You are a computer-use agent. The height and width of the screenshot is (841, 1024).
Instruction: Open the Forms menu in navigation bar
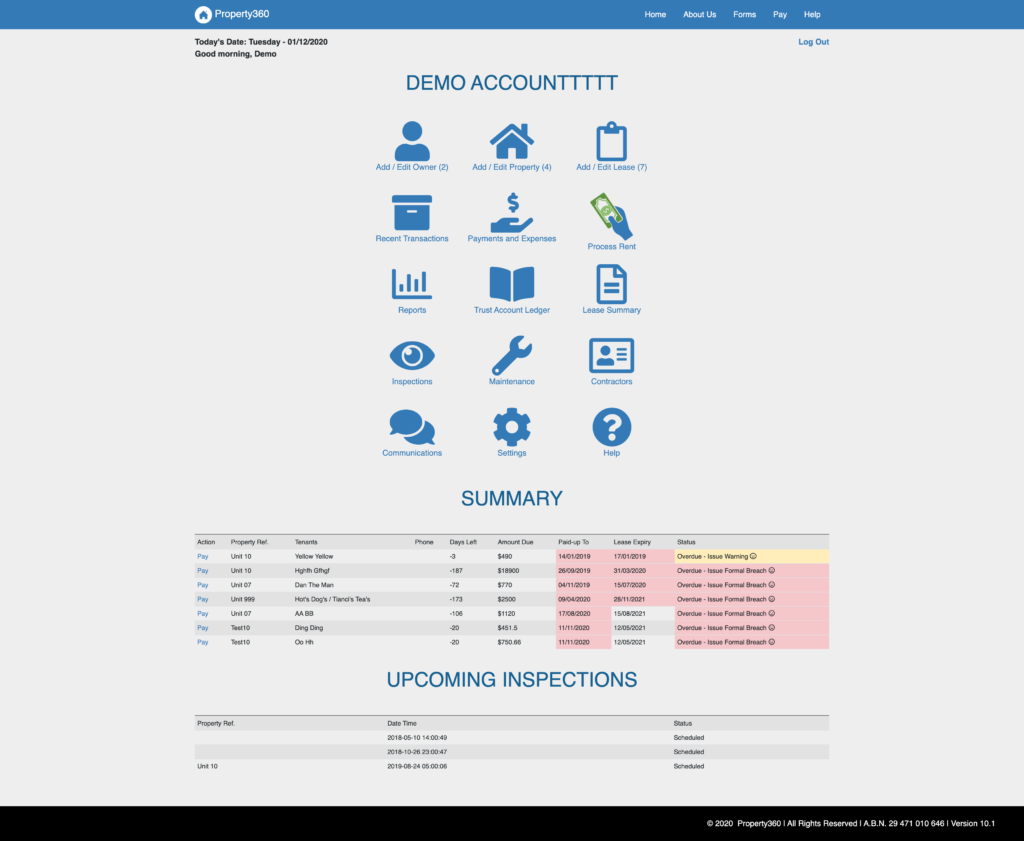[744, 15]
